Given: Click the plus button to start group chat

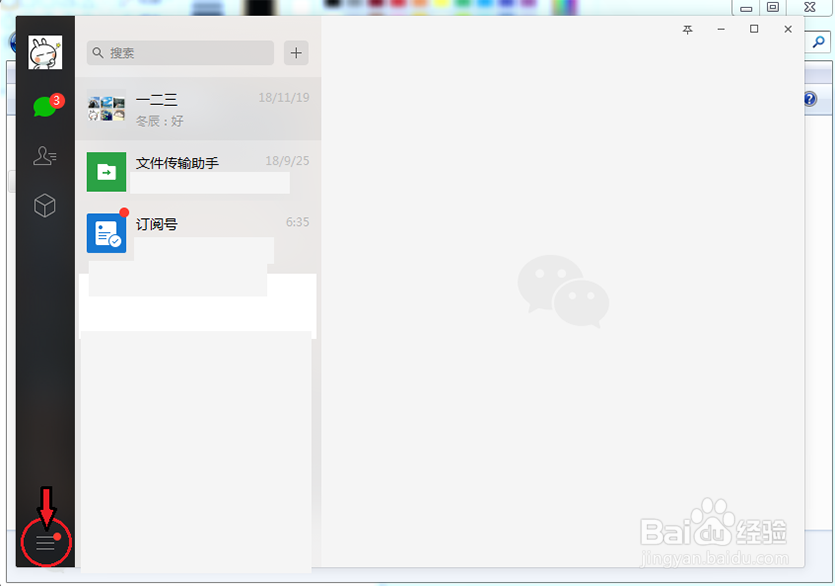Looking at the screenshot, I should coord(296,53).
